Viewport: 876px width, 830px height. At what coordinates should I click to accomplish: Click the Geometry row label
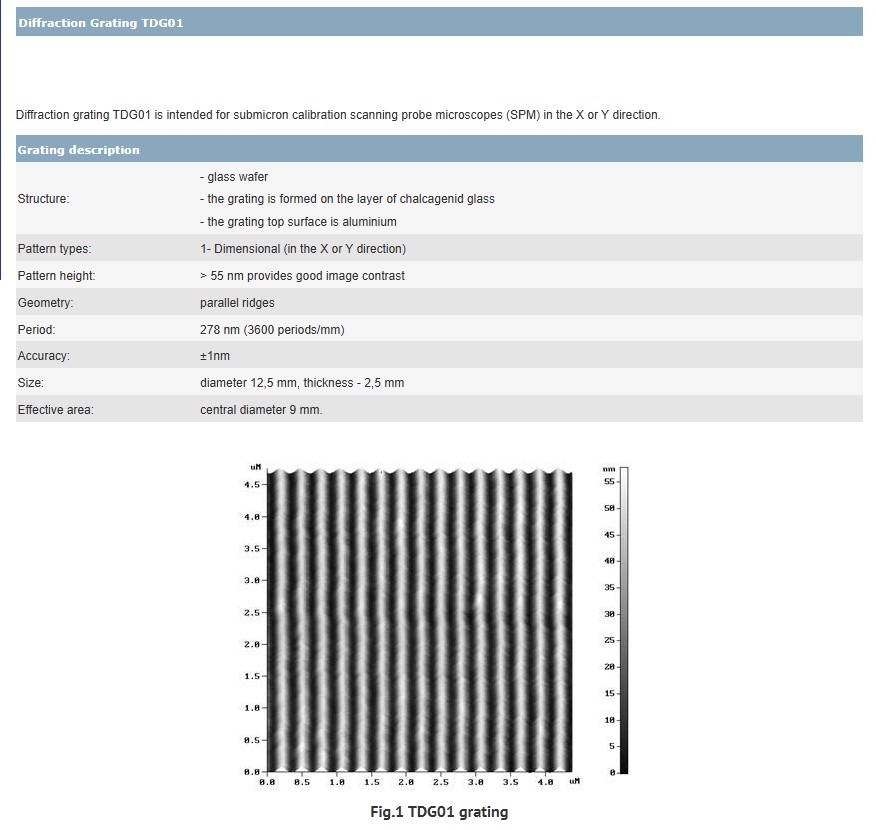pos(46,303)
